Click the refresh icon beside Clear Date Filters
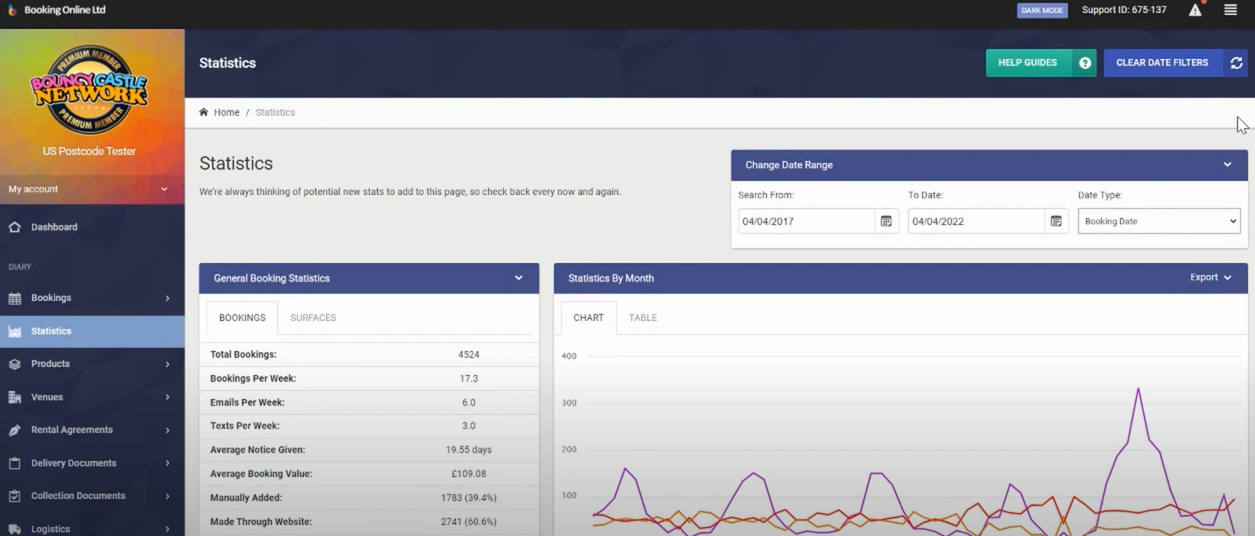Image resolution: width=1255 pixels, height=536 pixels. point(1236,63)
